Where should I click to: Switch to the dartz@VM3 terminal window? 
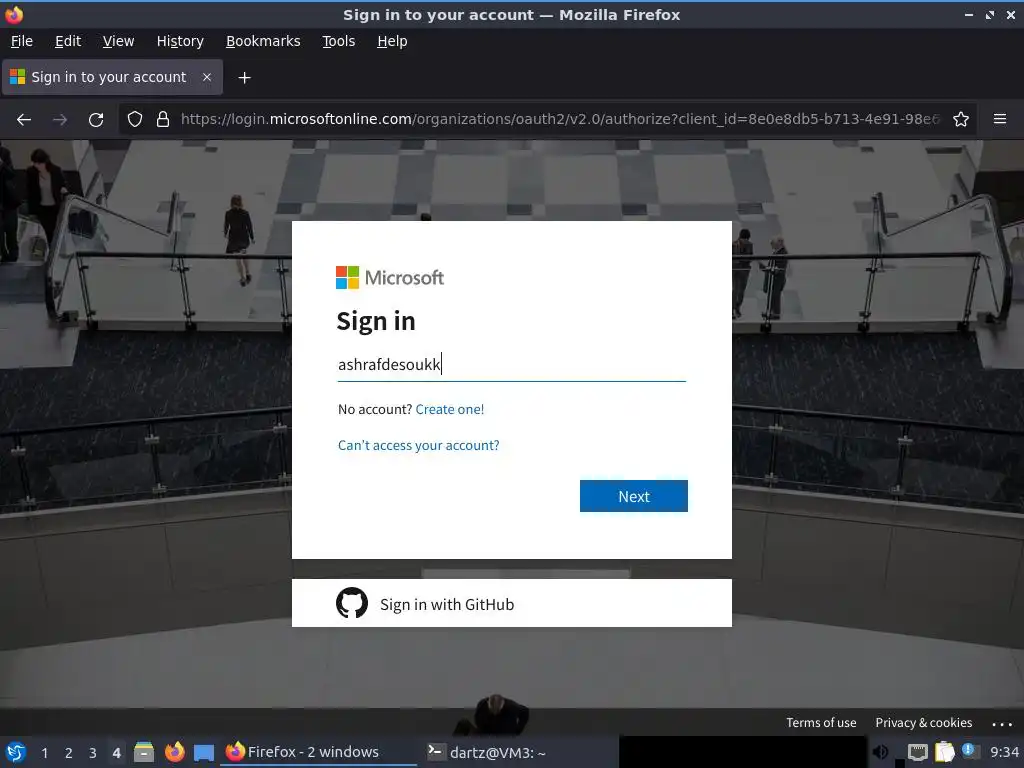click(518, 752)
